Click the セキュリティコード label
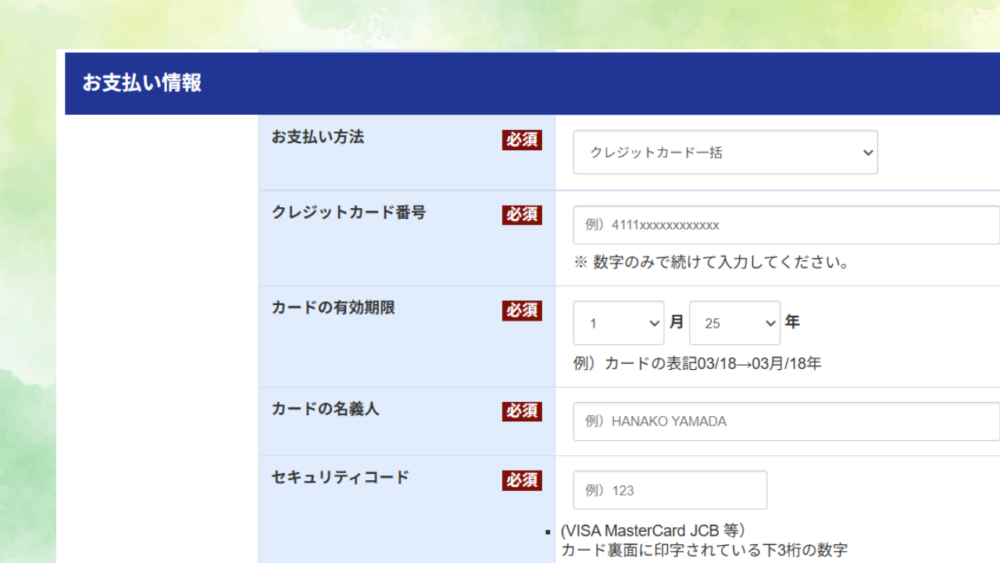This screenshot has width=1000, height=563. tap(341, 477)
